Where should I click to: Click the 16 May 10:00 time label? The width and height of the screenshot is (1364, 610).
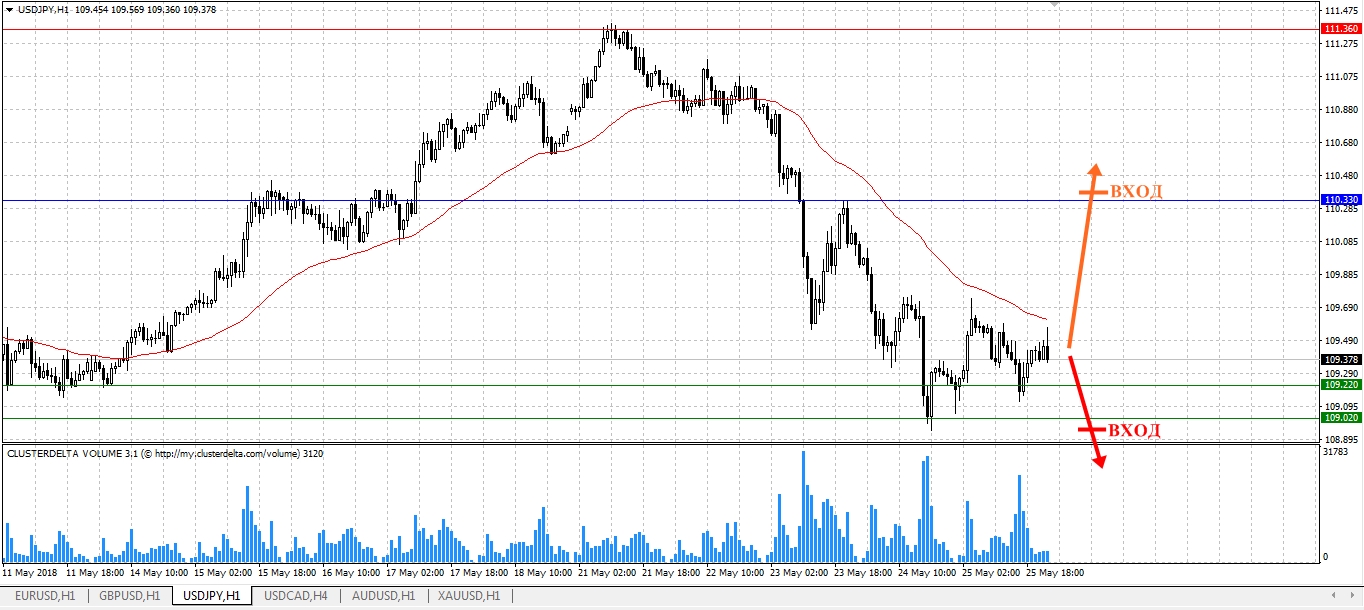pyautogui.click(x=351, y=574)
